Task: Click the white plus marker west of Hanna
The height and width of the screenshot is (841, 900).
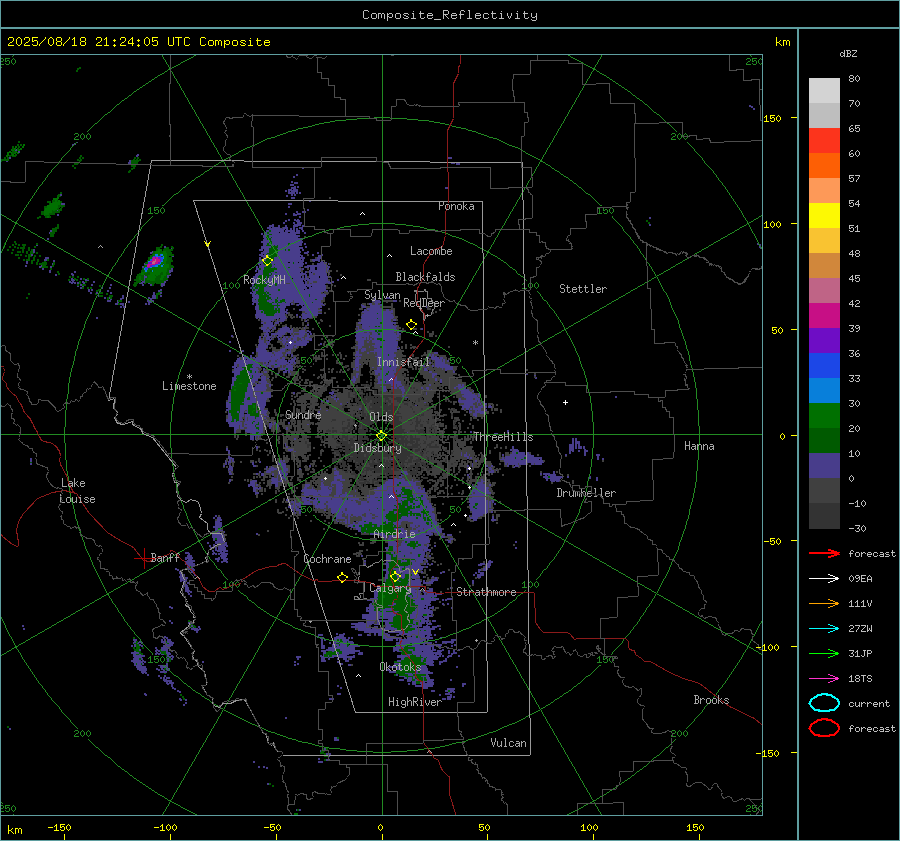Action: coord(565,402)
